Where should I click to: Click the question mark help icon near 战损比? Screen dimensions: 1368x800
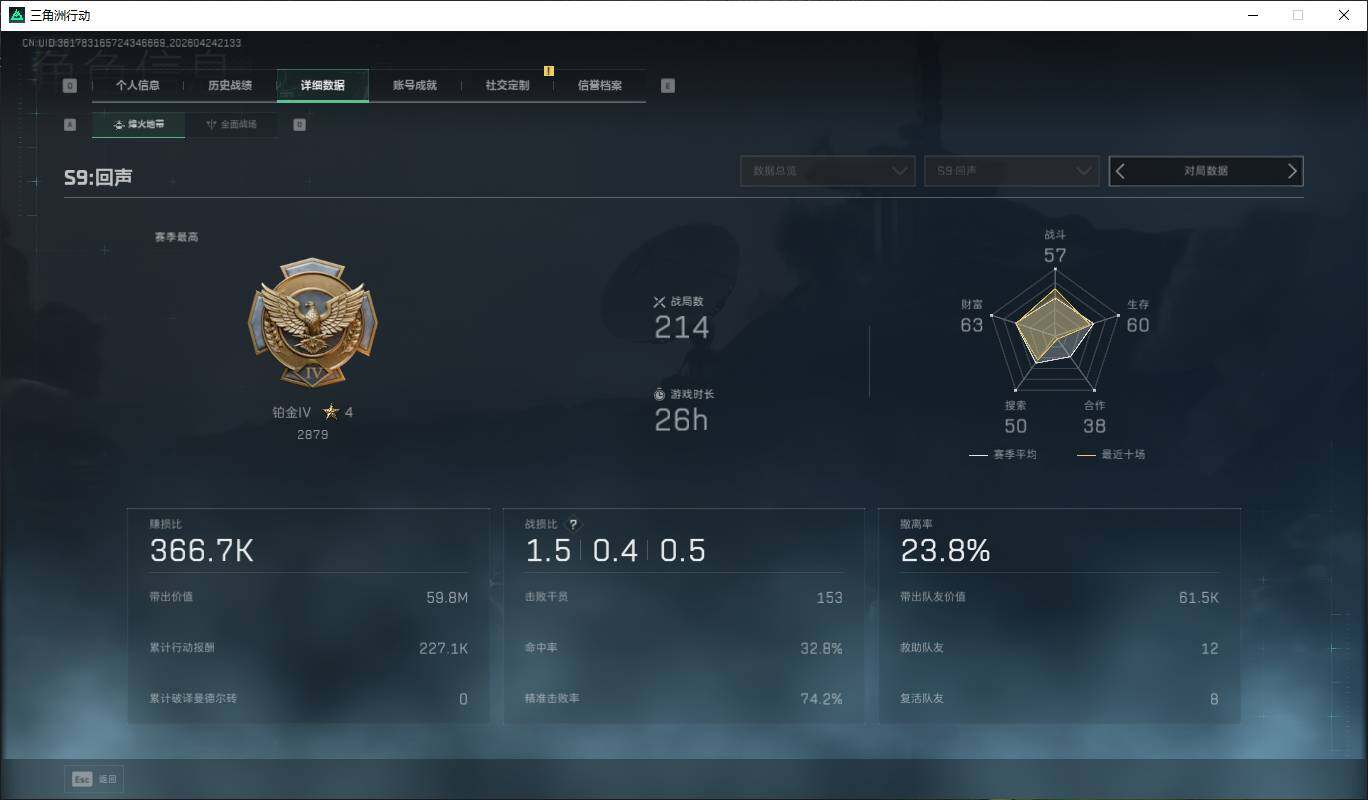[573, 524]
